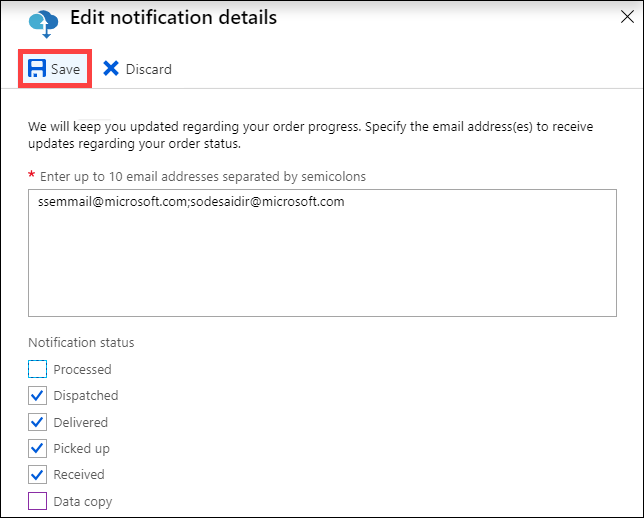Select the Dispatched label text
This screenshot has height=518, width=644.
point(86,395)
